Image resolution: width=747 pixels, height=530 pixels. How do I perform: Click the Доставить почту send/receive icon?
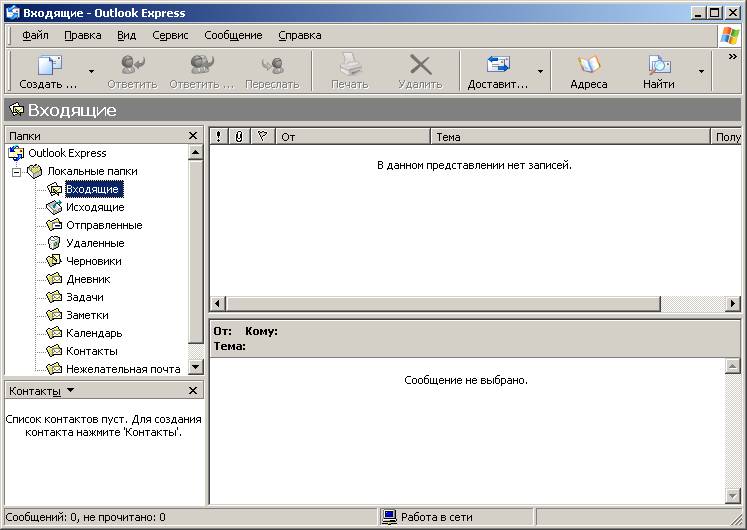(498, 64)
